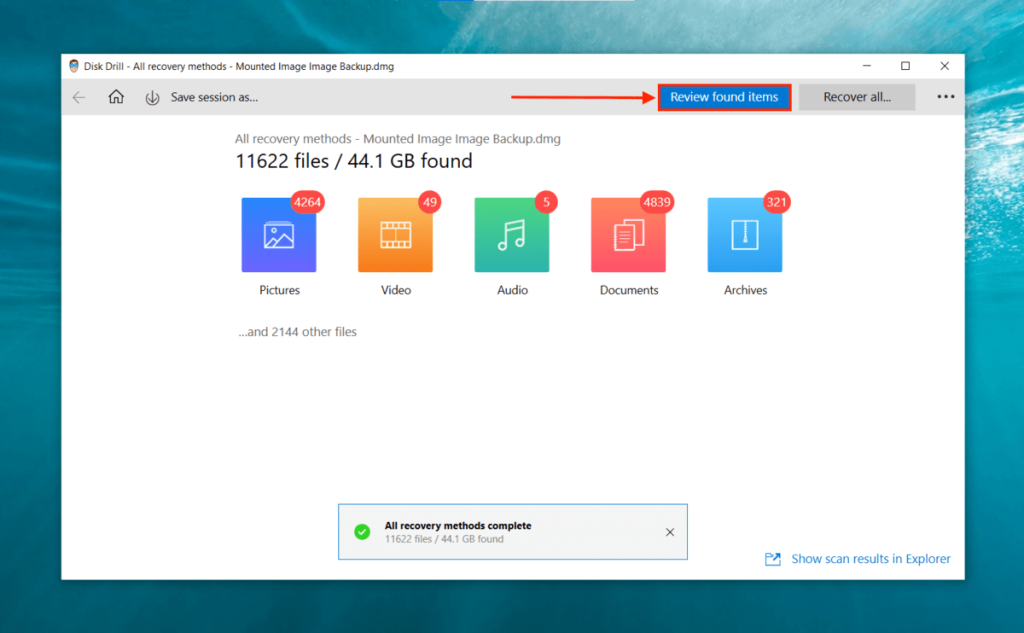Click the 4264 badge on Pictures

pyautogui.click(x=307, y=202)
